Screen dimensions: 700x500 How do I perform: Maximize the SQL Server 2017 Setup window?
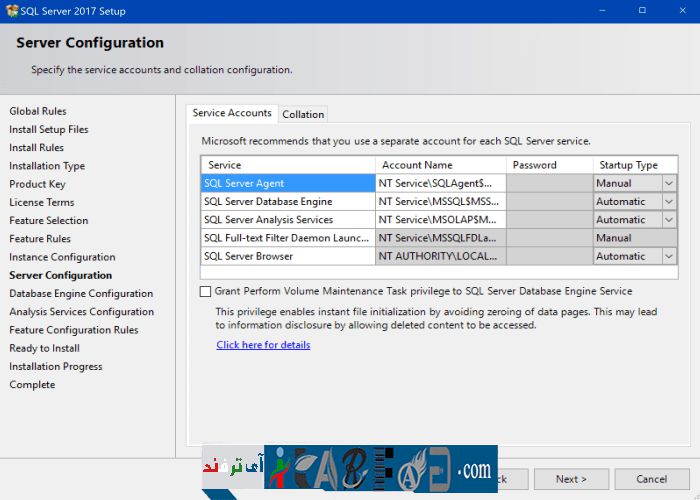pos(641,10)
